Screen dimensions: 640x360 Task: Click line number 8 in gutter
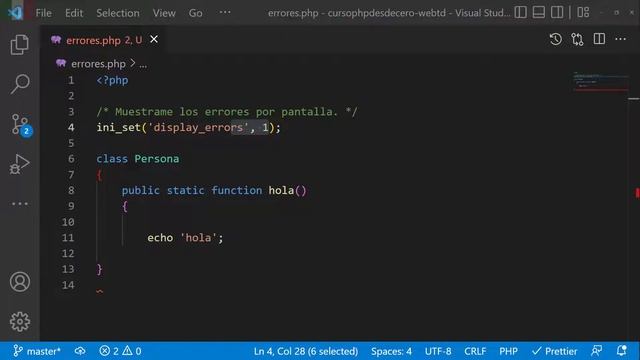[x=71, y=191]
